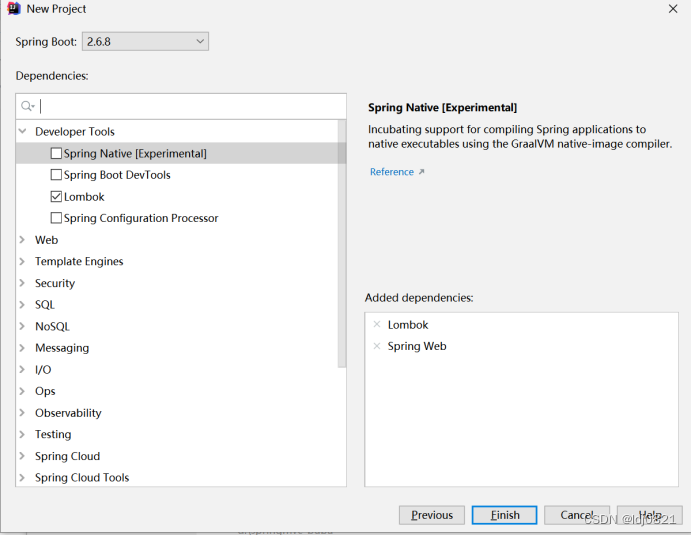692x536 pixels.
Task: Click the Finish button
Action: [x=504, y=515]
